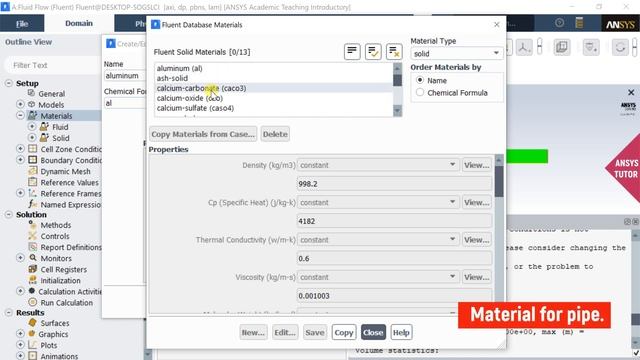Close the Fluent Database Materials dialog with X
640x360 pixels.
click(x=496, y=24)
